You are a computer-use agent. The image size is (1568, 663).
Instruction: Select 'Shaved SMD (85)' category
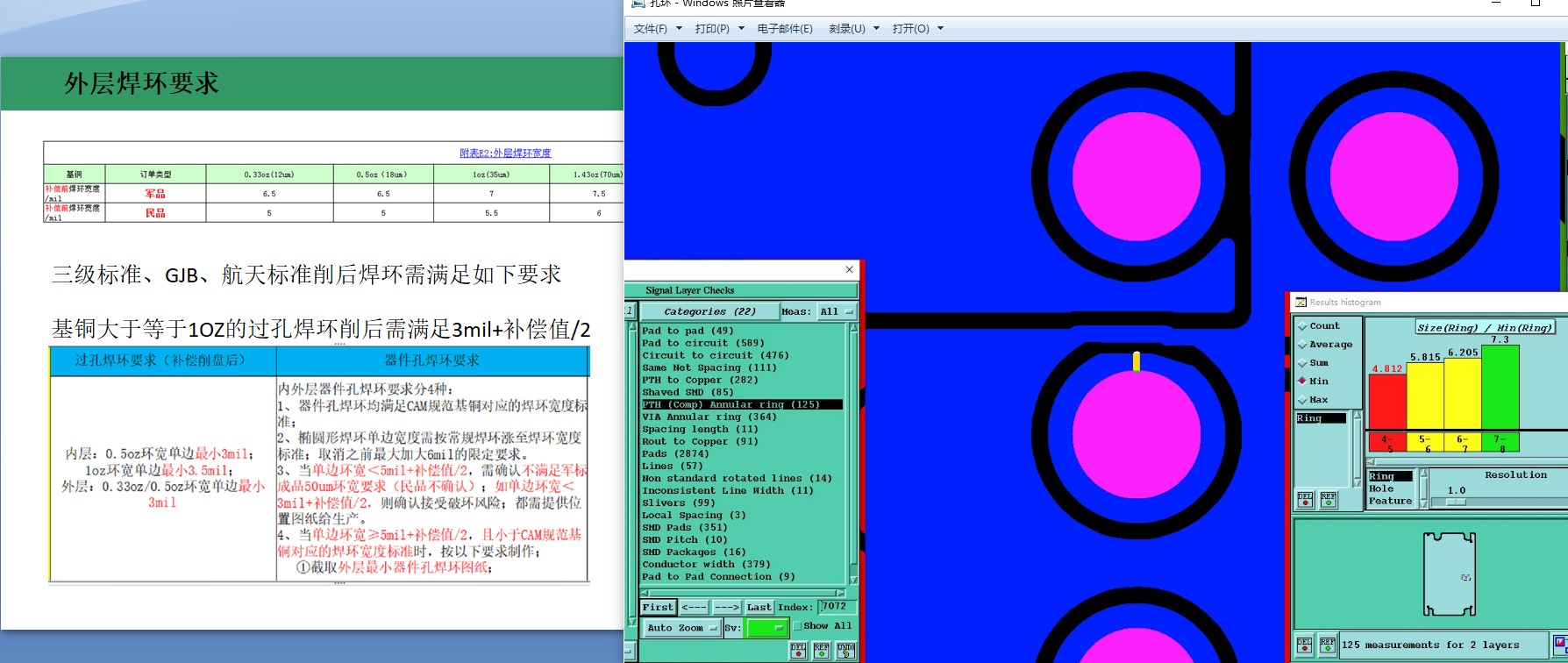coord(688,392)
